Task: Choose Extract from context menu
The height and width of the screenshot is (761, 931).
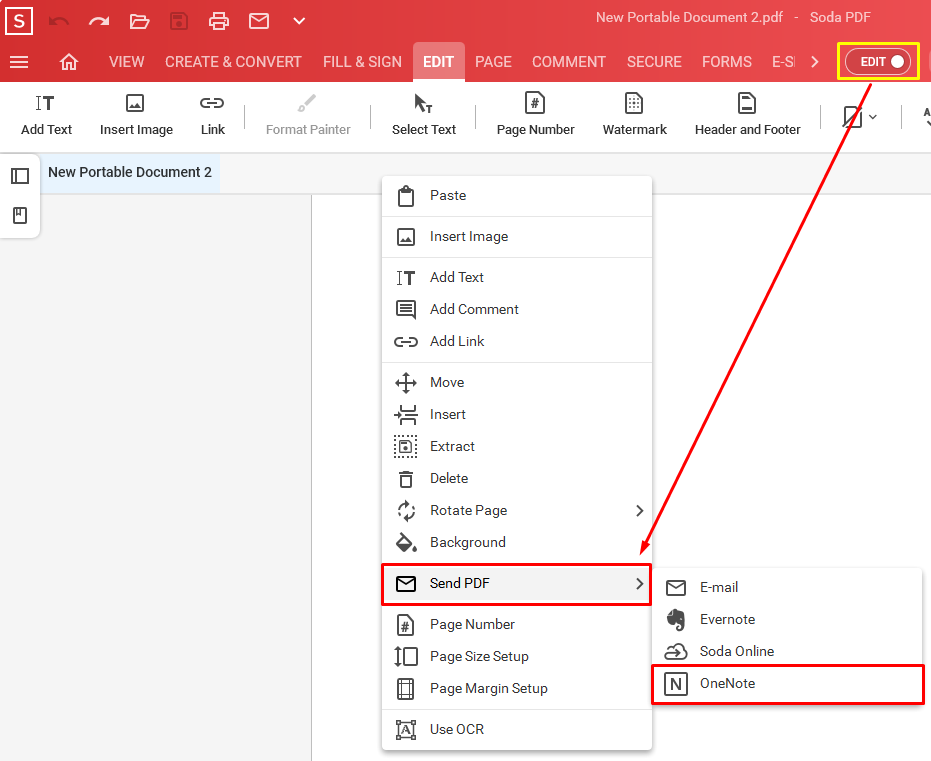Action: (x=517, y=446)
